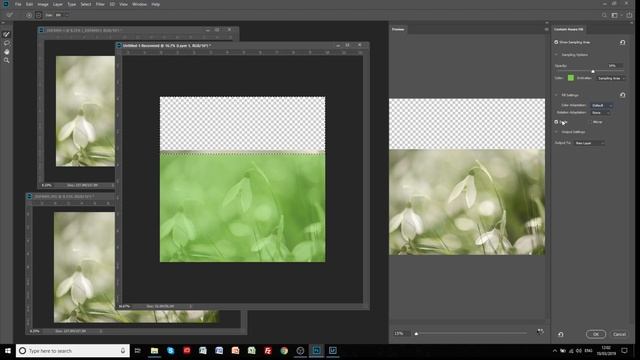This screenshot has width=640, height=360.
Task: Click the fit preview icon beside zoom slider
Action: pyautogui.click(x=540, y=332)
